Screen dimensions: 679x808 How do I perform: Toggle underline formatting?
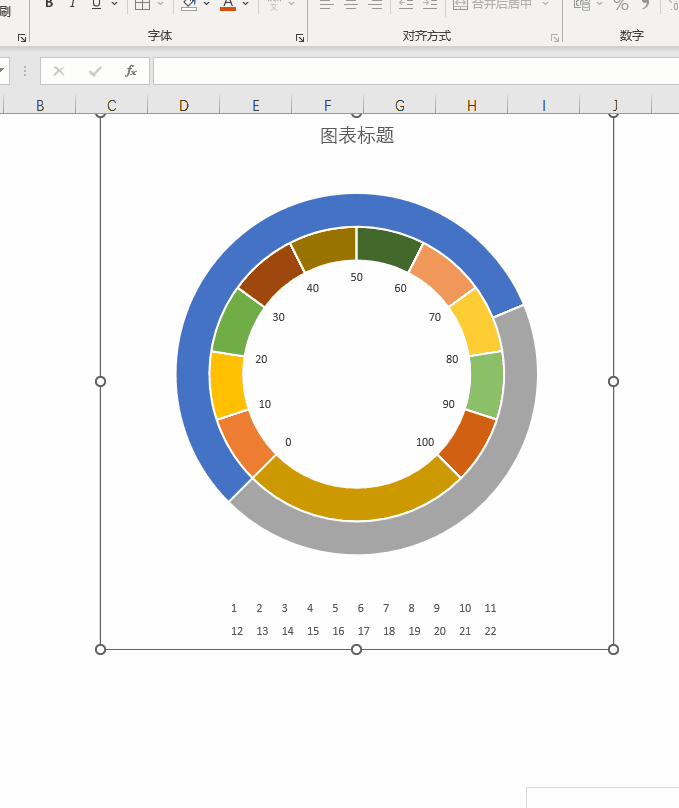[96, 4]
